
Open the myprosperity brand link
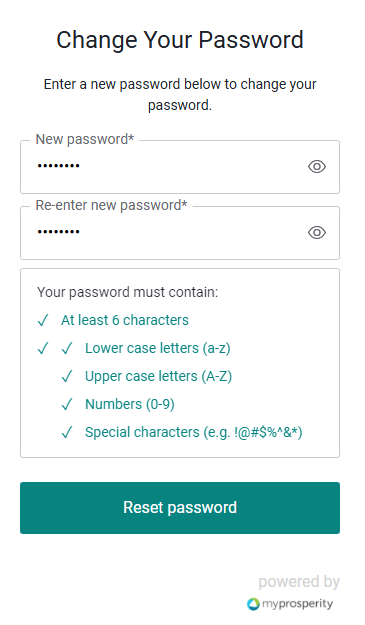tap(290, 604)
